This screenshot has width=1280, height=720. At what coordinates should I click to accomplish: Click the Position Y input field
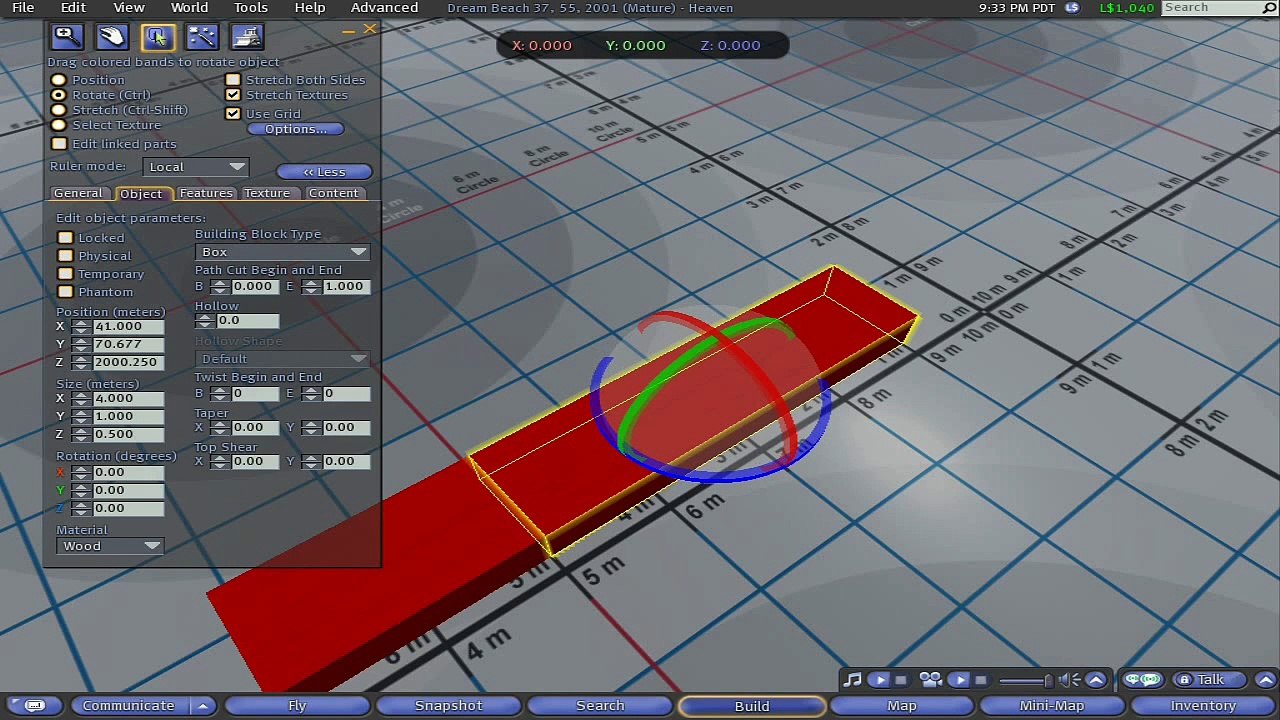coord(128,344)
